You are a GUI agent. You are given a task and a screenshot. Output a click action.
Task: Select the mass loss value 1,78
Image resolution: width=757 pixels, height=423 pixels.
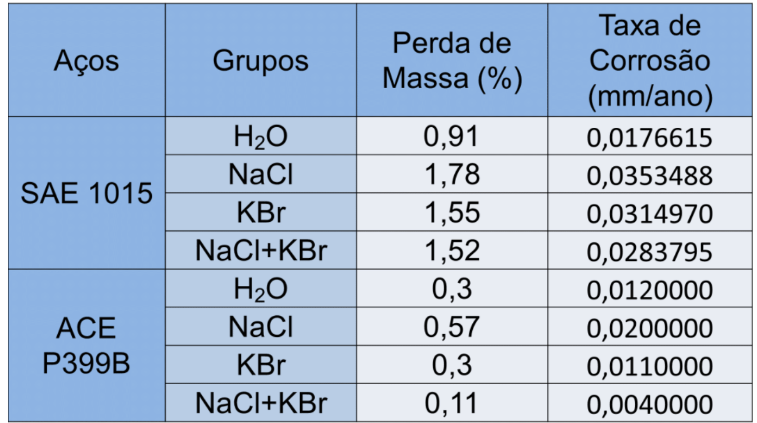[452, 175]
